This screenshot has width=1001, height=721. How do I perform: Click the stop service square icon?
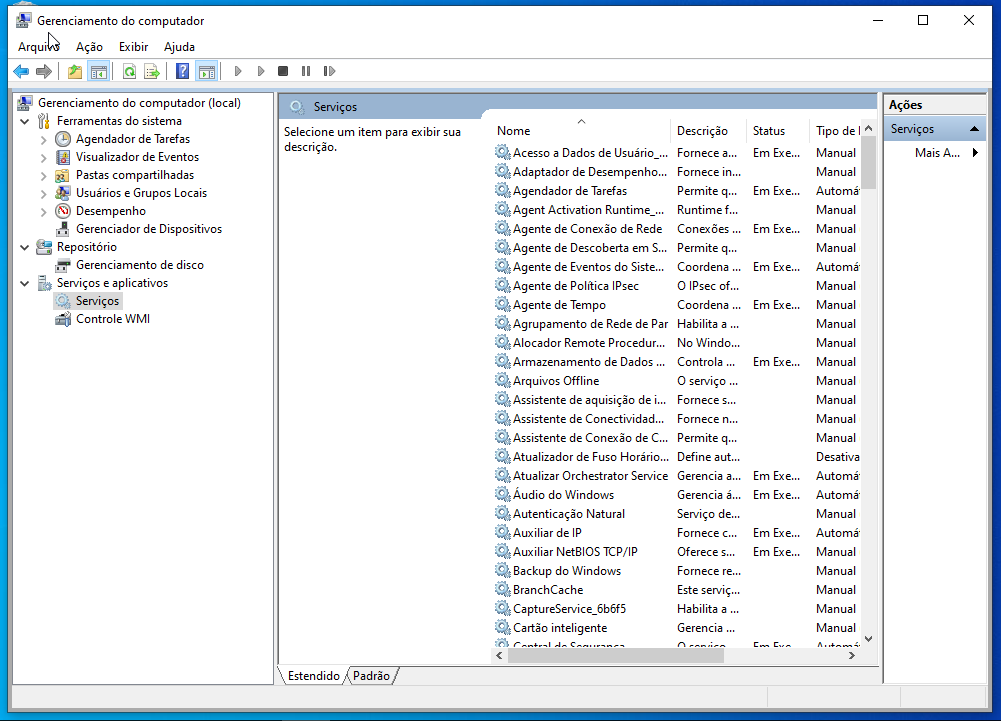[283, 71]
